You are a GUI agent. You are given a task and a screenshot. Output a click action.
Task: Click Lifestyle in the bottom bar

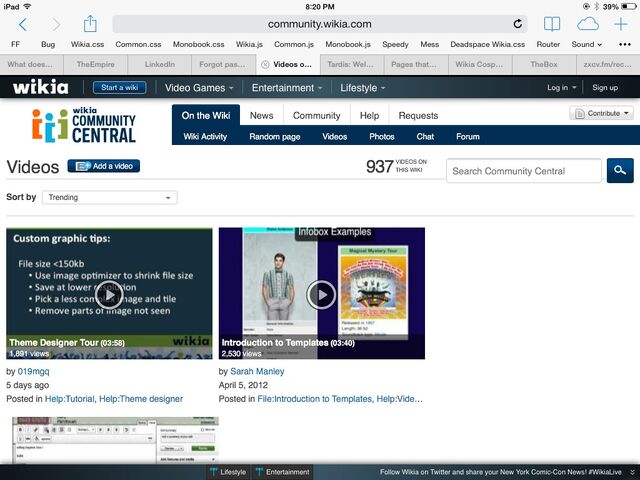[228, 472]
